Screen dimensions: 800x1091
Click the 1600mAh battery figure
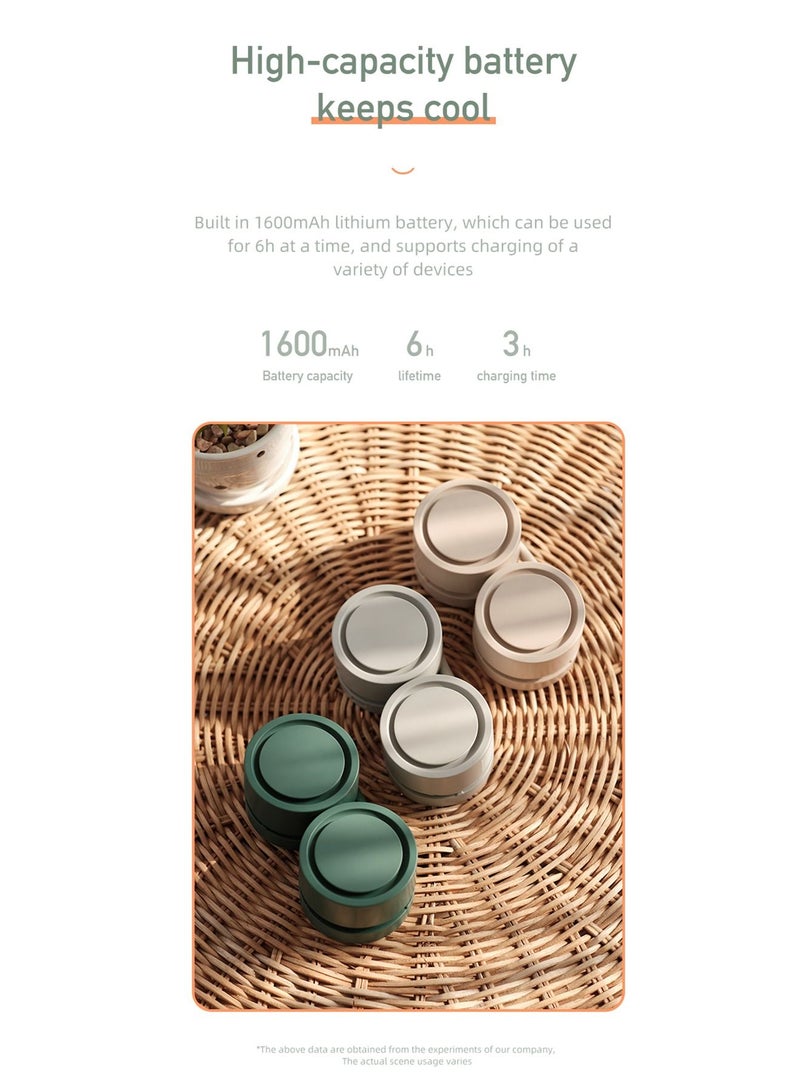point(309,344)
